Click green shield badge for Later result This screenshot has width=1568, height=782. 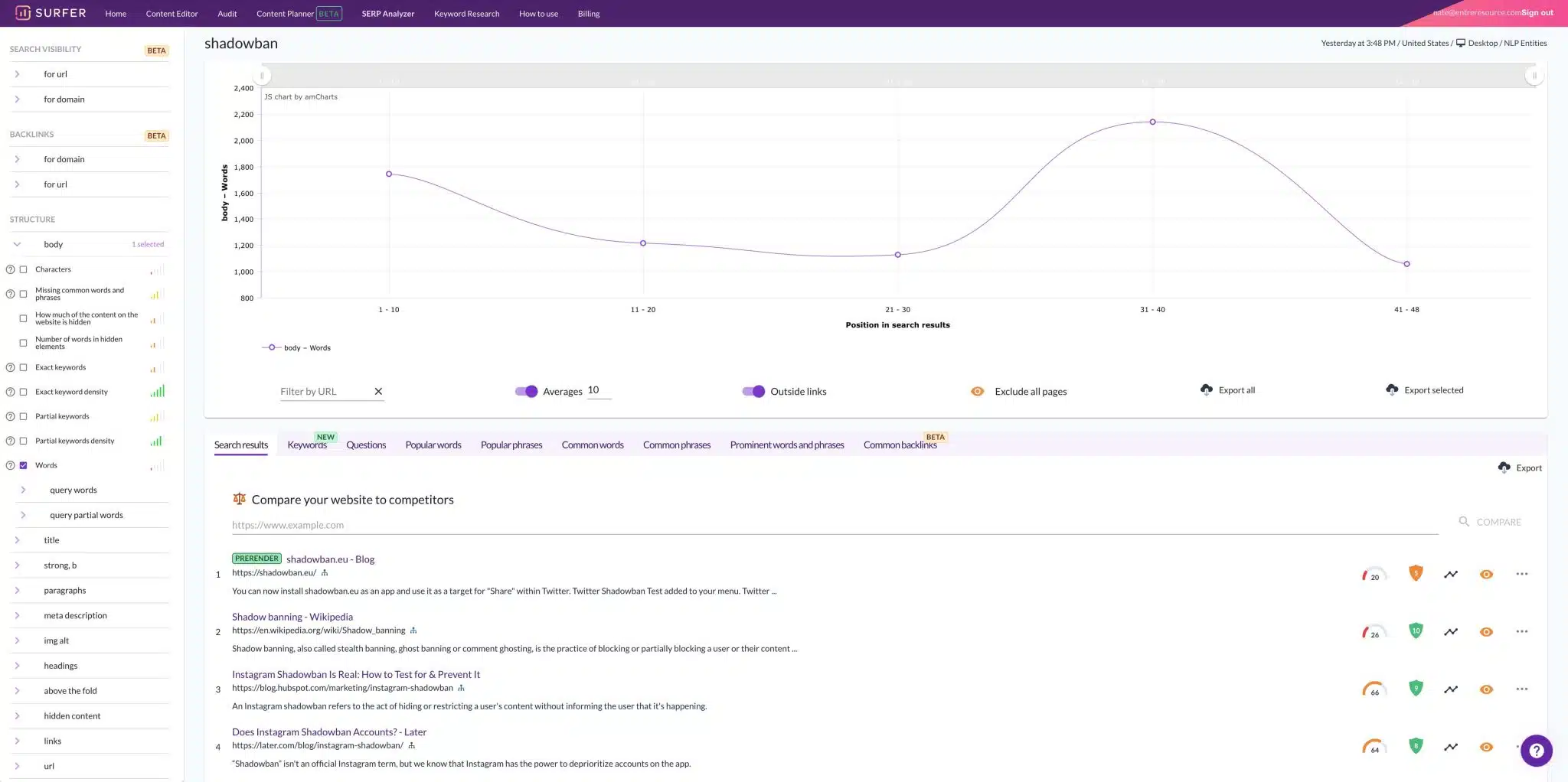(1416, 745)
